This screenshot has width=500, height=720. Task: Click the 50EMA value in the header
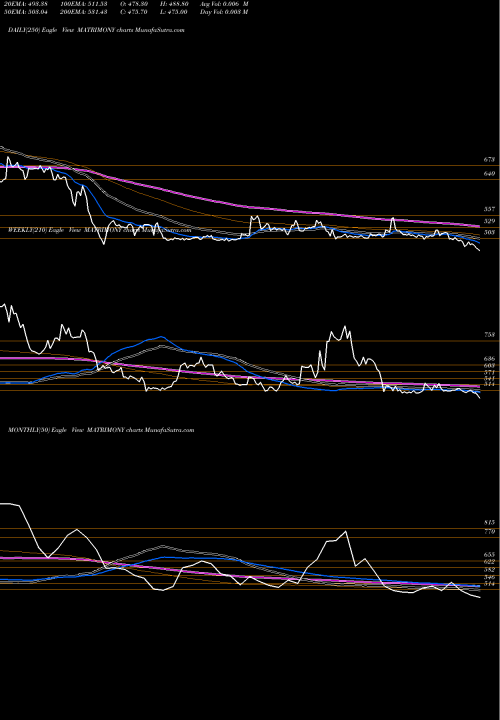pyautogui.click(x=28, y=12)
